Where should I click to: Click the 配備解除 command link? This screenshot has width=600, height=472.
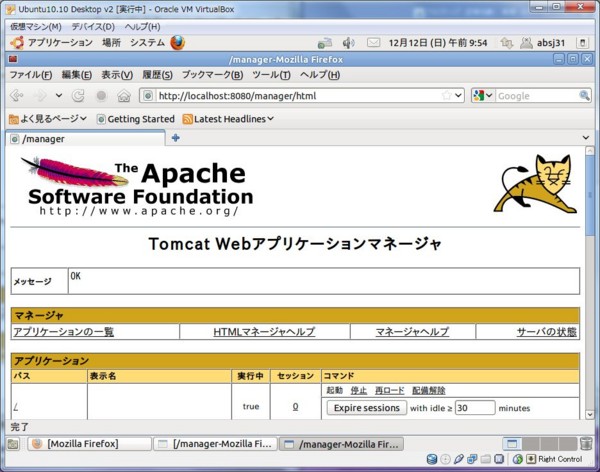[x=429, y=390]
